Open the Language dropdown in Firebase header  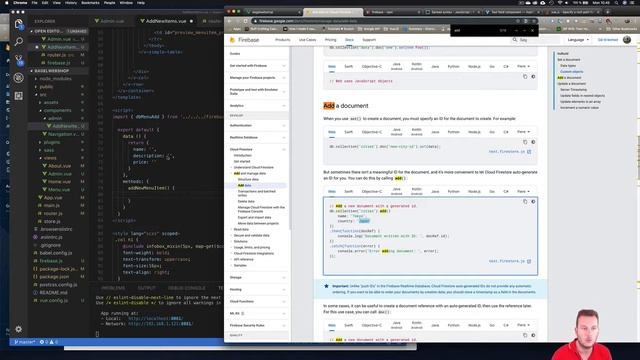click(578, 40)
